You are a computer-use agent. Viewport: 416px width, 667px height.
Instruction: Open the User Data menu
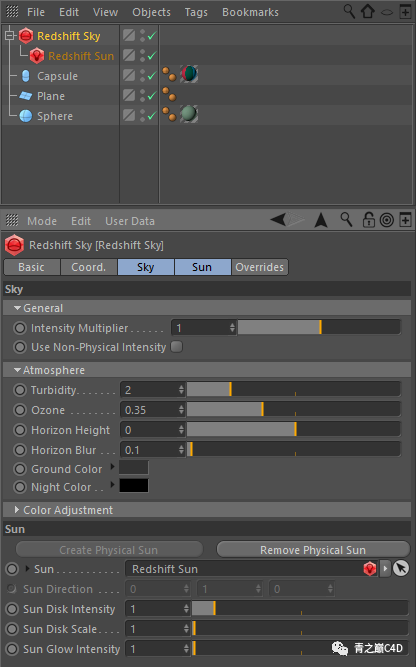130,221
